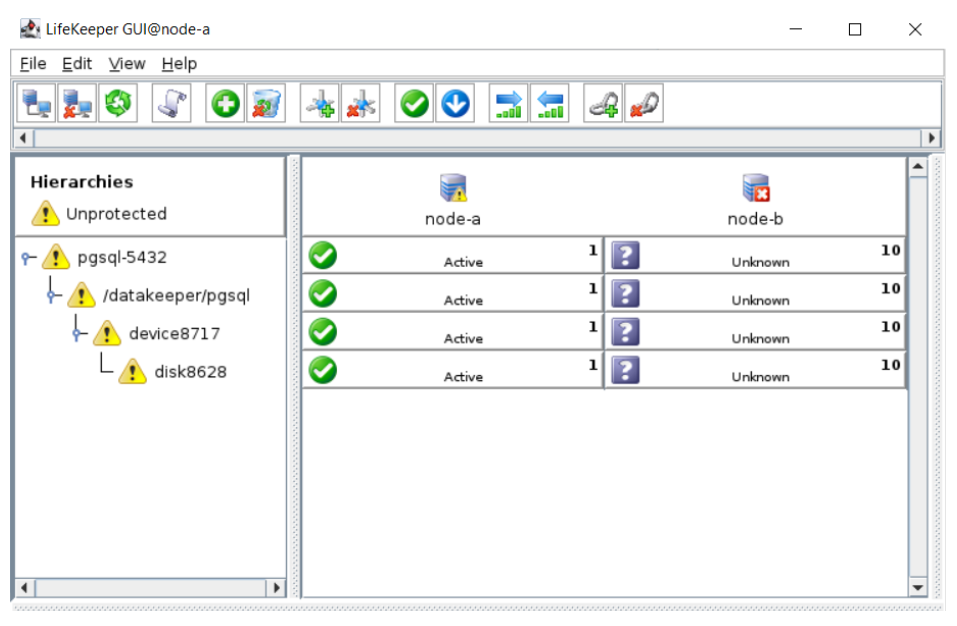
Task: Click the hierarchy pane scrollbar left arrow
Action: pos(24,588)
